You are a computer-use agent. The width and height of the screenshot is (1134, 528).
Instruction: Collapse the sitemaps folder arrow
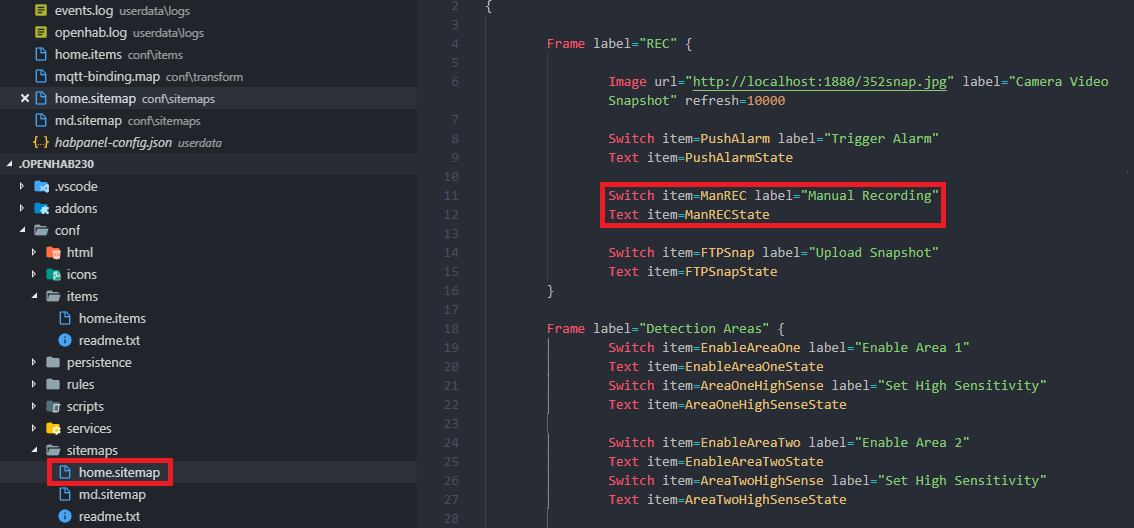(x=35, y=450)
